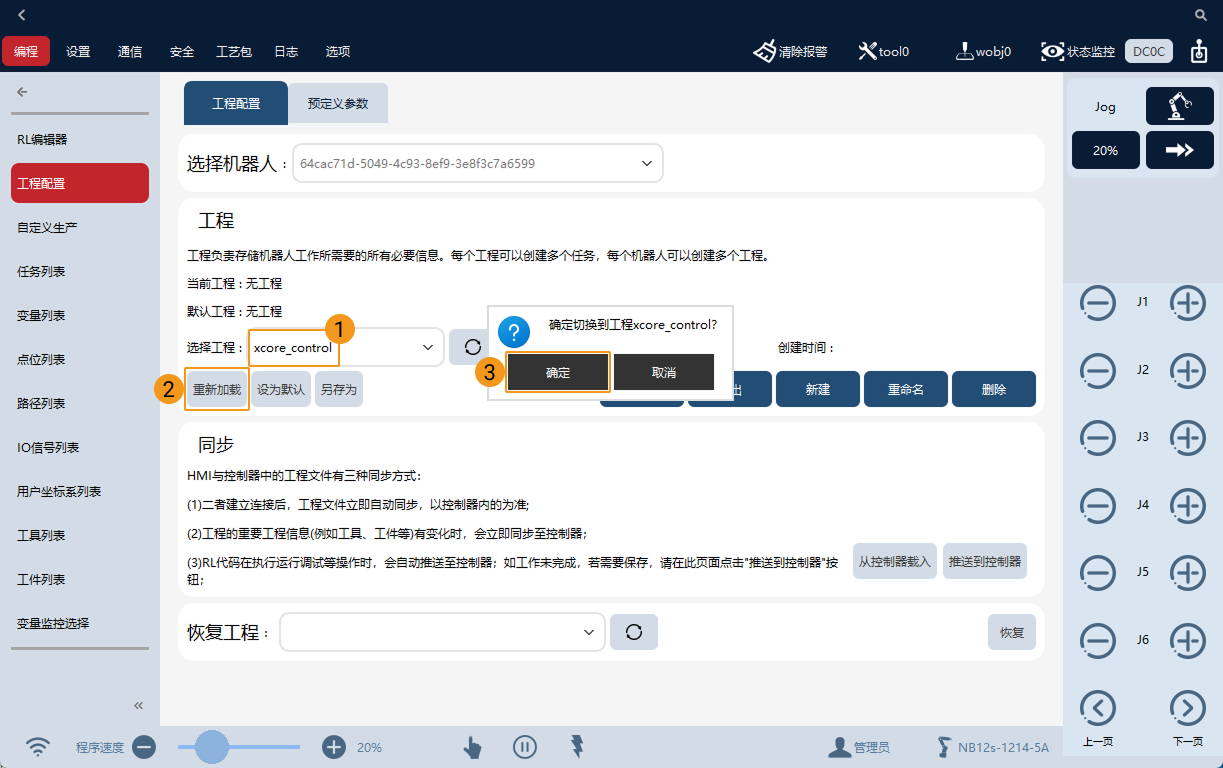Open 状态监控 status monitor

click(1077, 51)
